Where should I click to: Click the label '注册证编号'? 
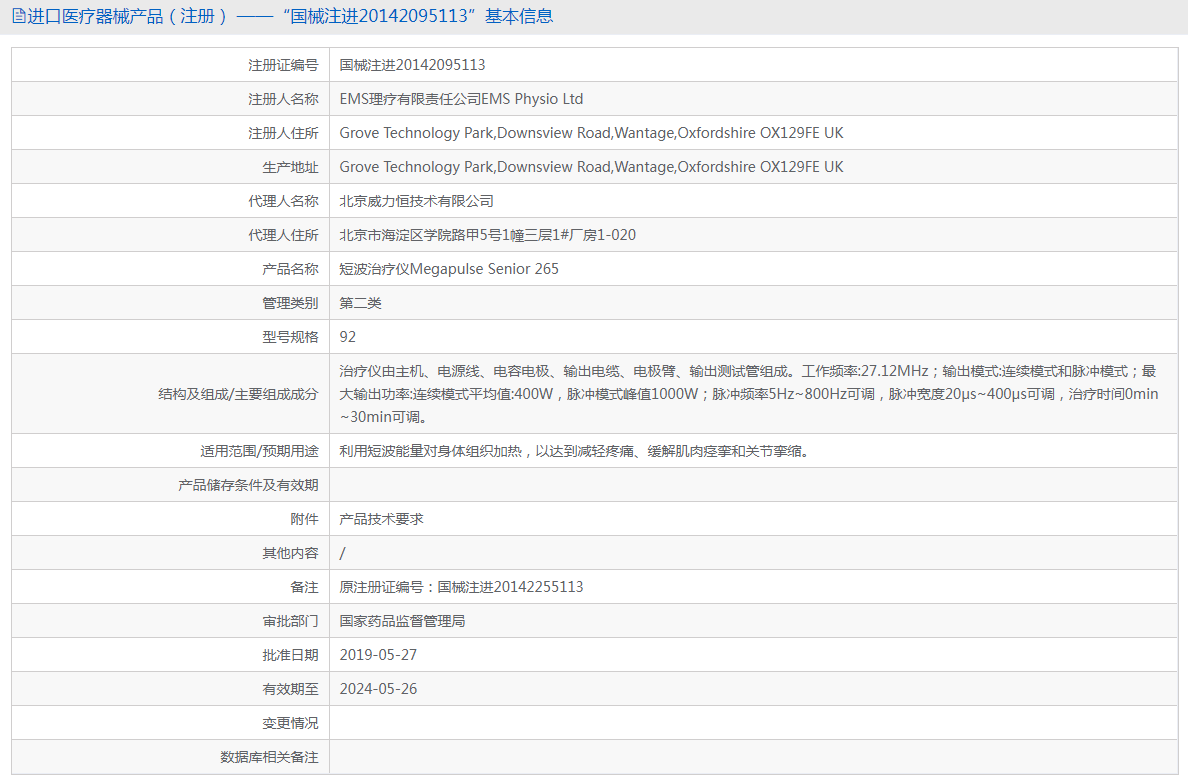click(283, 65)
